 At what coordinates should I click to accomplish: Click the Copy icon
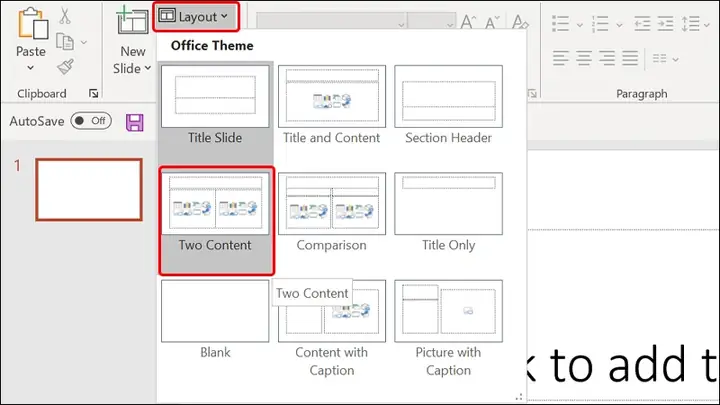click(x=65, y=42)
